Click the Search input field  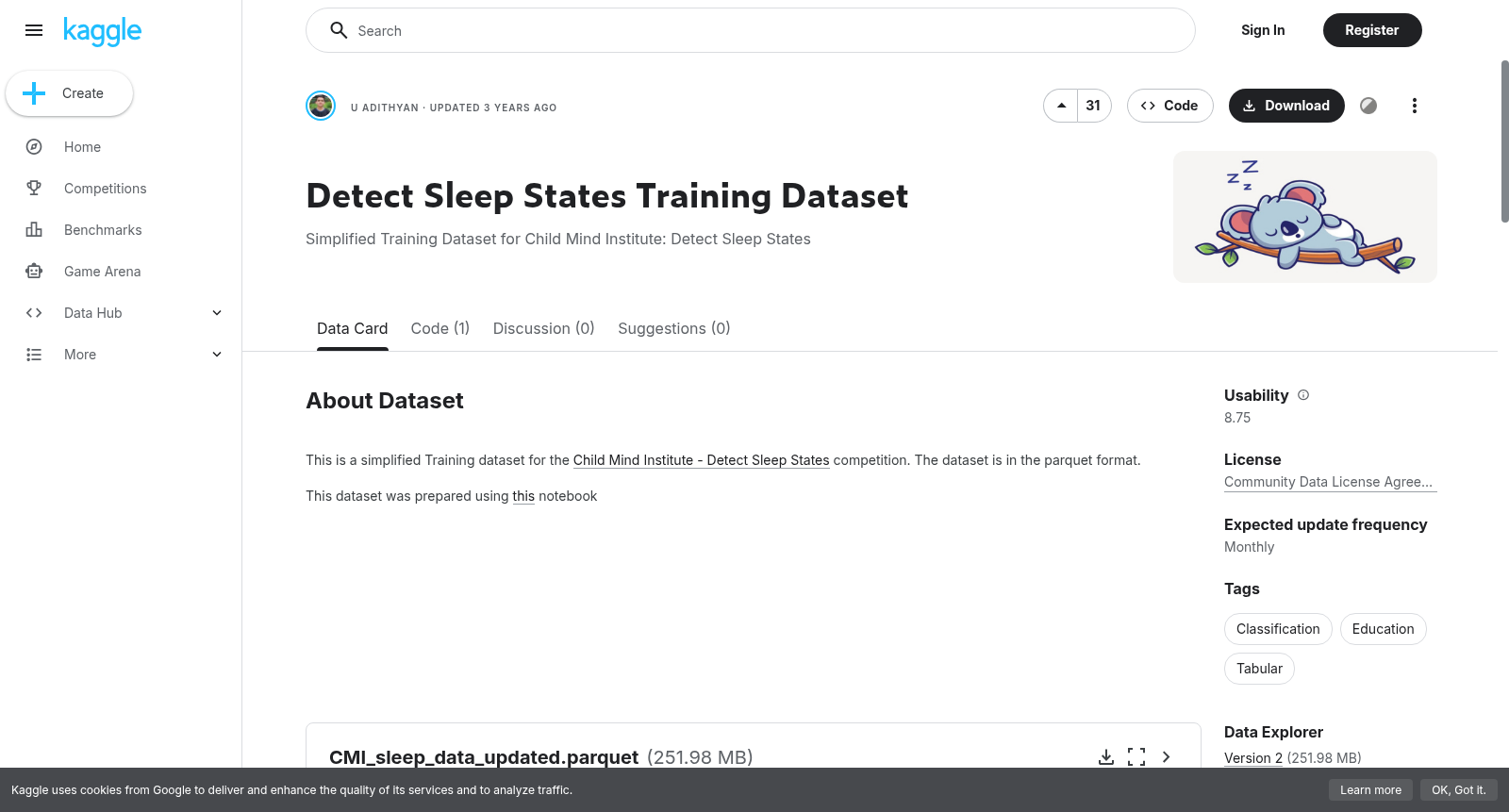click(751, 30)
